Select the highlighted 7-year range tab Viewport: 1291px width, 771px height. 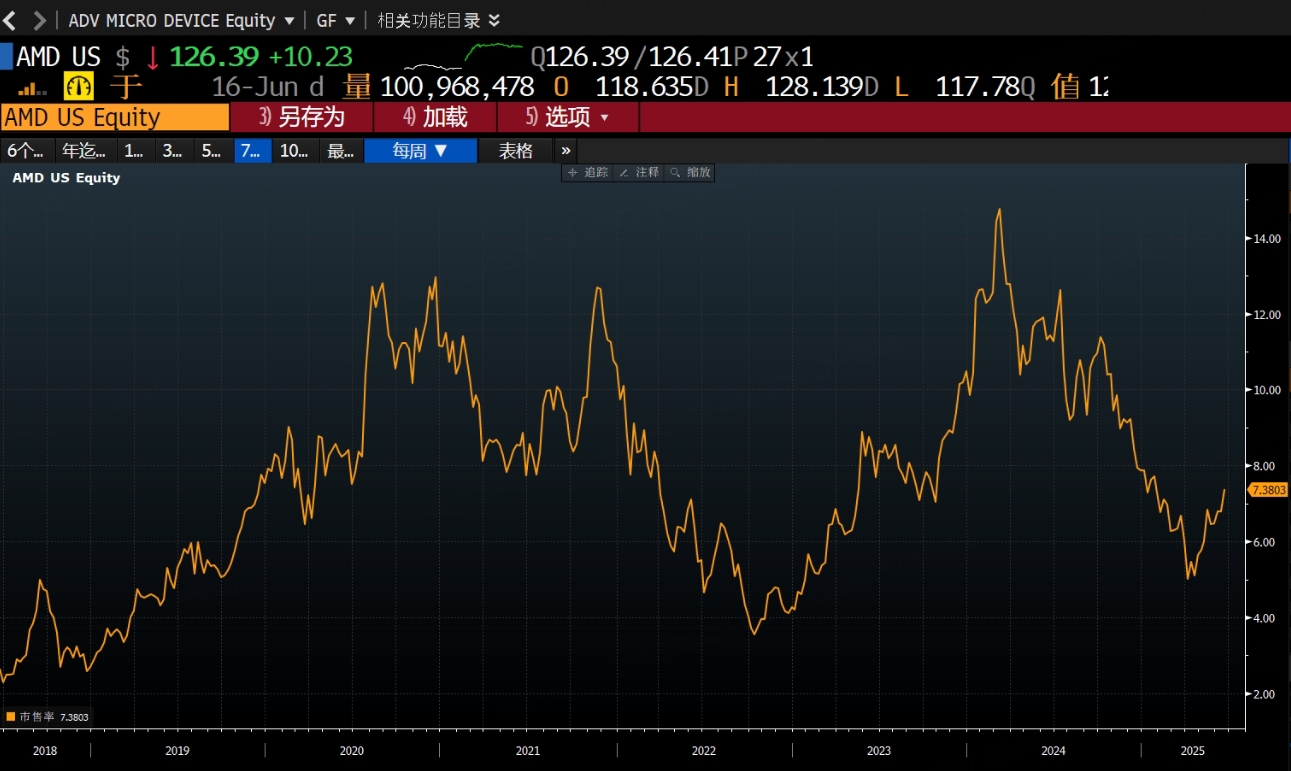[x=252, y=151]
